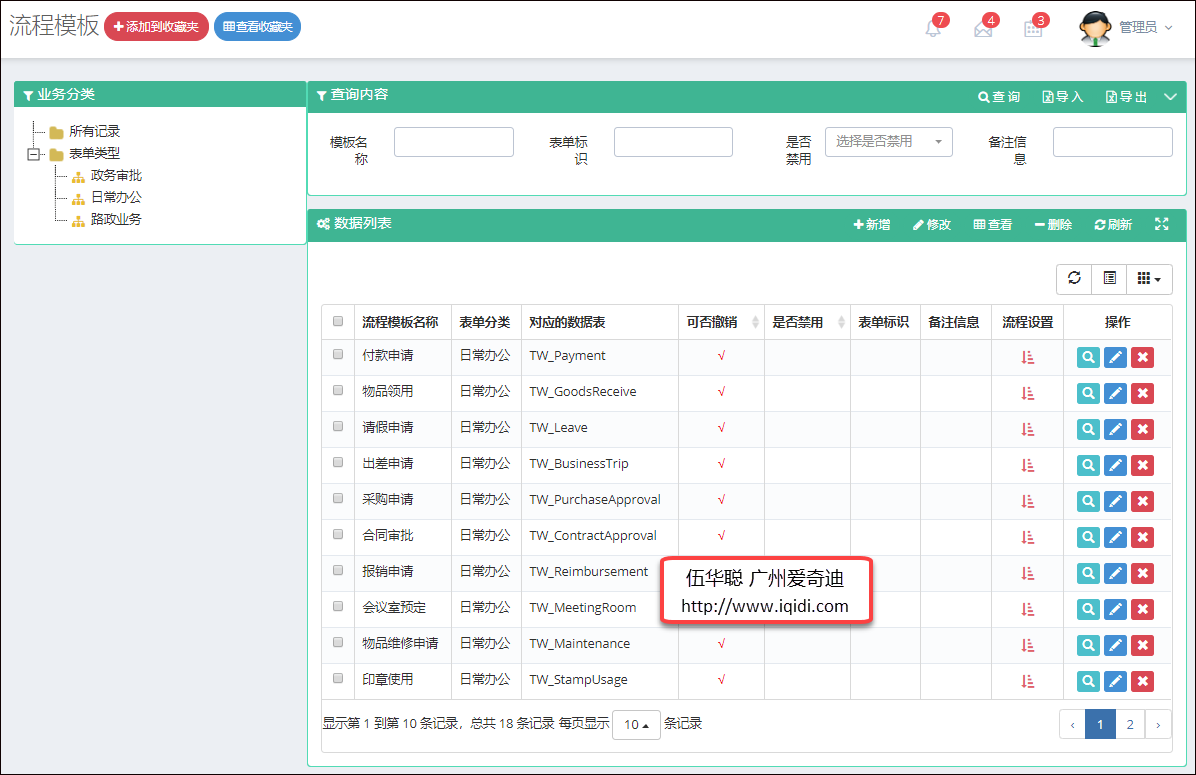Sort by 可否撤销 column arrows

tap(755, 322)
